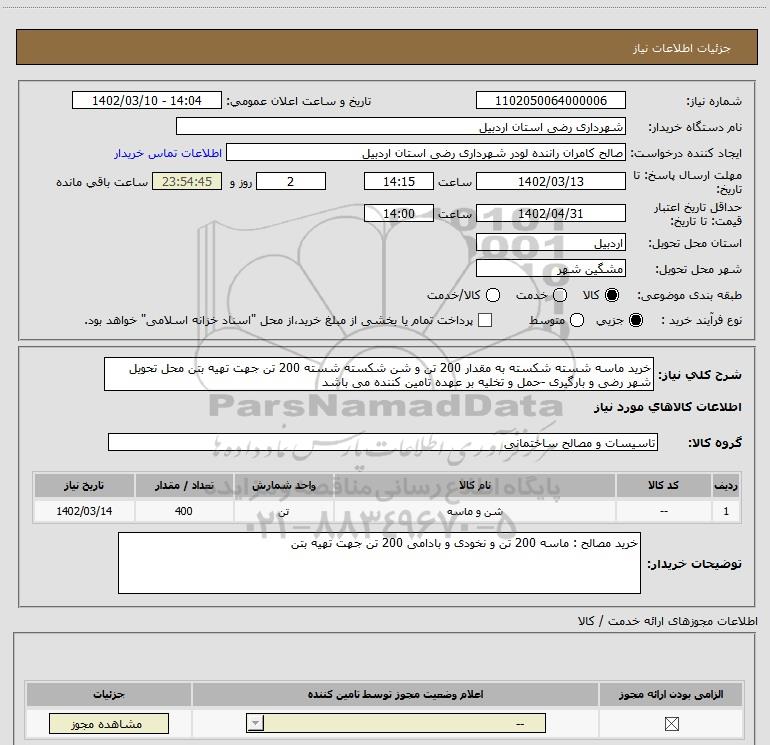Click the ردیف column header
Screen dimensions: 770x745
(726, 486)
